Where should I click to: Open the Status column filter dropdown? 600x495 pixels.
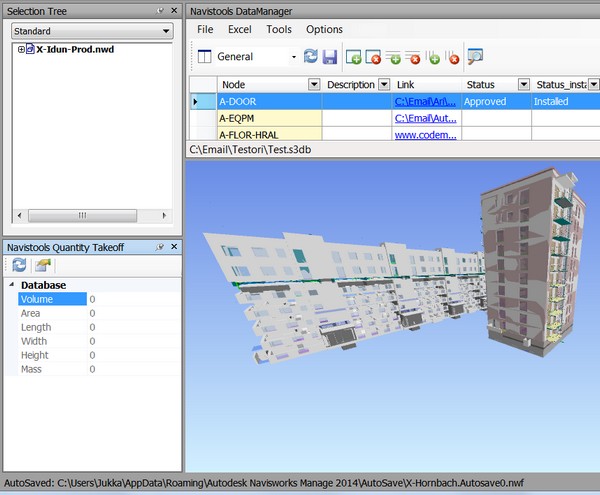[x=524, y=85]
